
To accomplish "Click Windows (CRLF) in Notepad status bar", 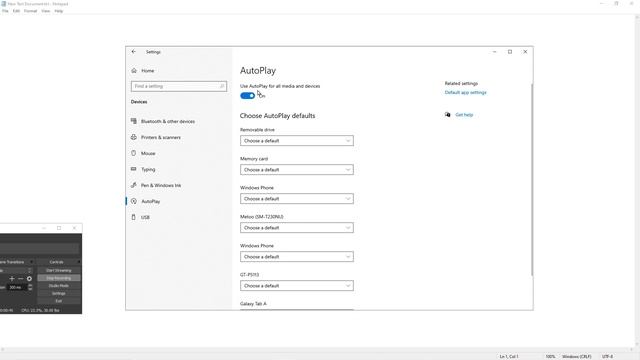I will pos(577,356).
